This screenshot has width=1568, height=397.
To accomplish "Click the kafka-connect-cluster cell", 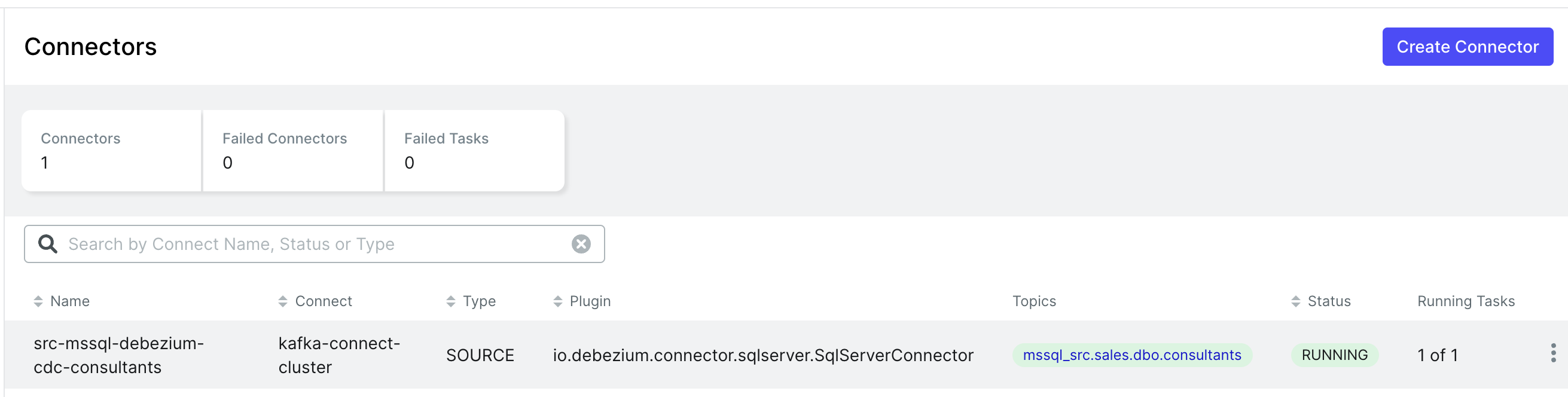I will 339,355.
